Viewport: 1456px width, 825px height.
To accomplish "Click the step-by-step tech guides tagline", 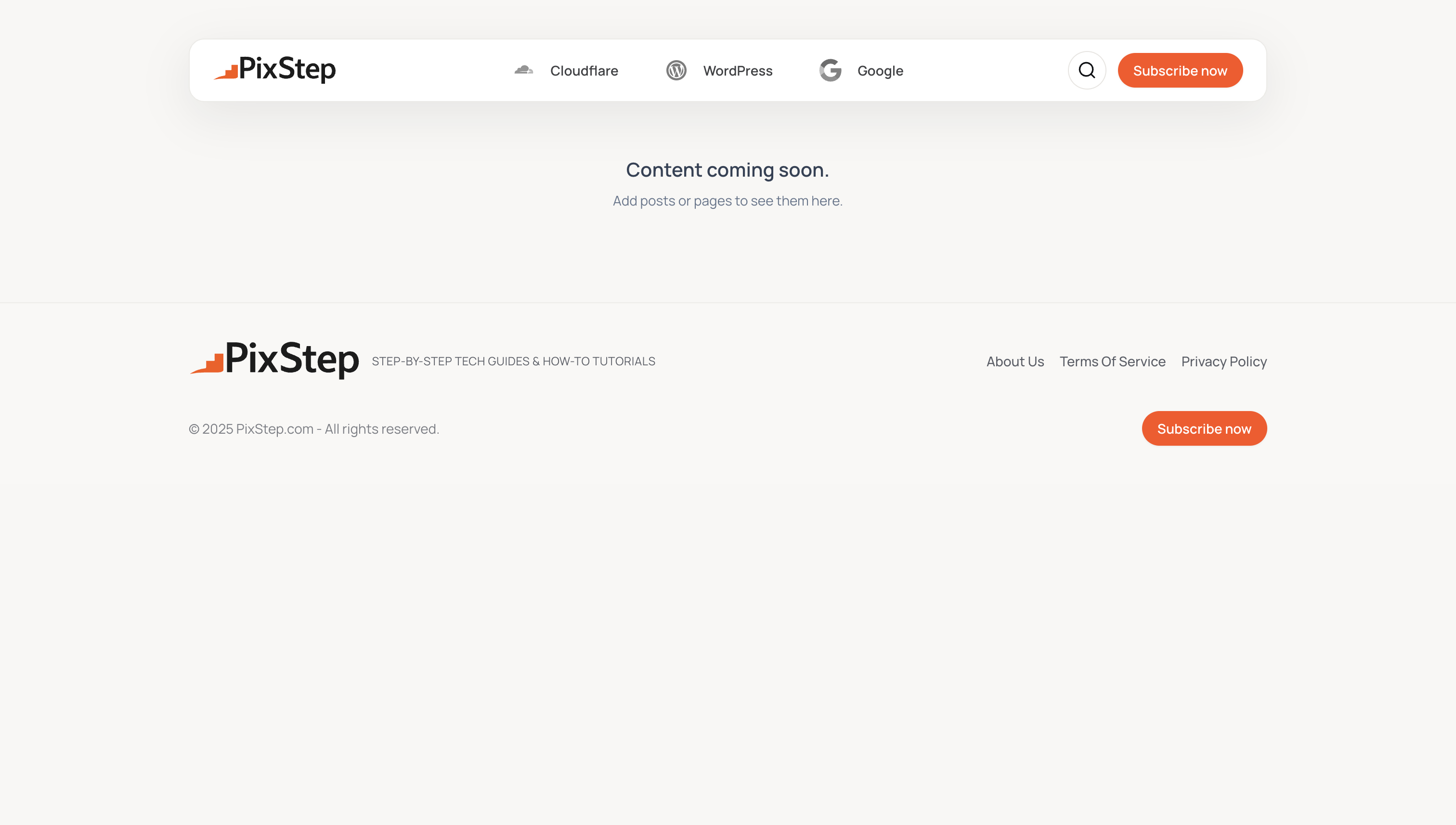I will (x=513, y=361).
